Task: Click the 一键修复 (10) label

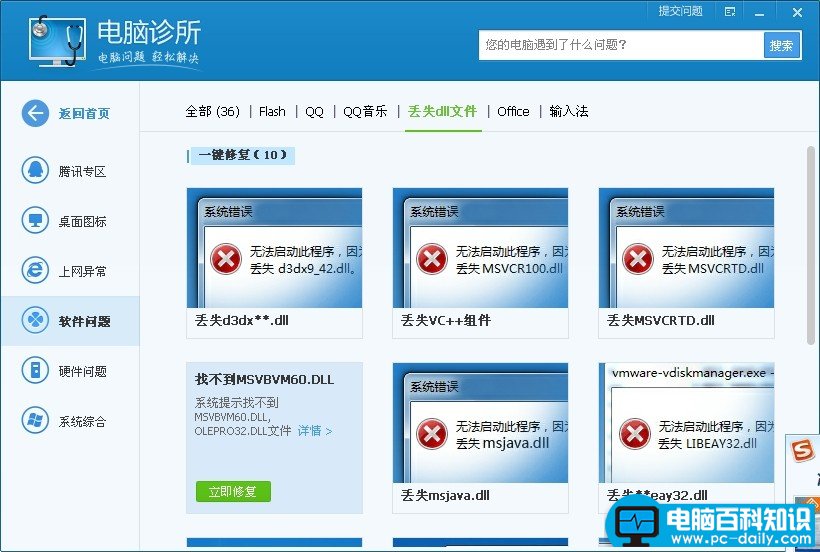Action: [x=243, y=155]
